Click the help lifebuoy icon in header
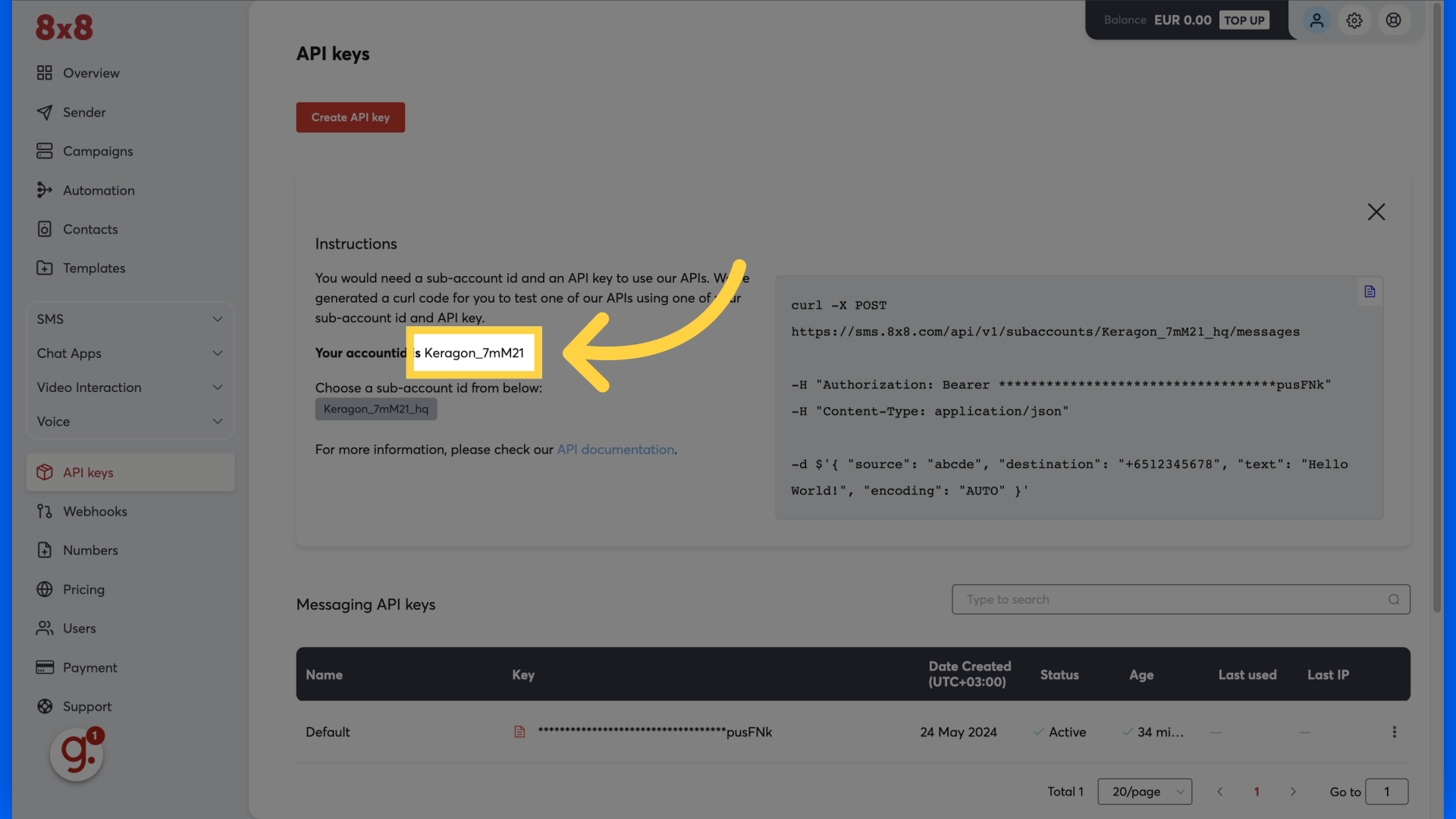 pos(1394,20)
